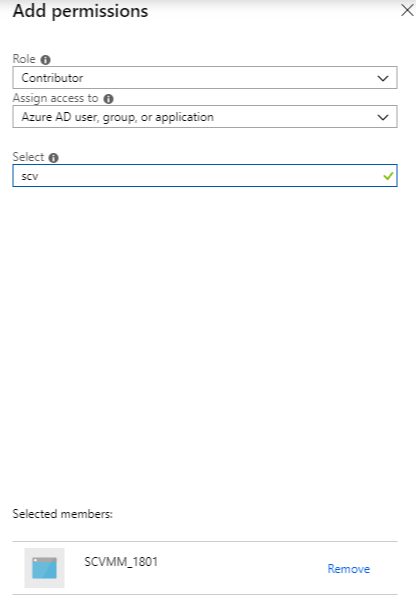The height and width of the screenshot is (612, 416).
Task: Open the Azure AD user, group, or application dropdown
Action: (x=205, y=117)
